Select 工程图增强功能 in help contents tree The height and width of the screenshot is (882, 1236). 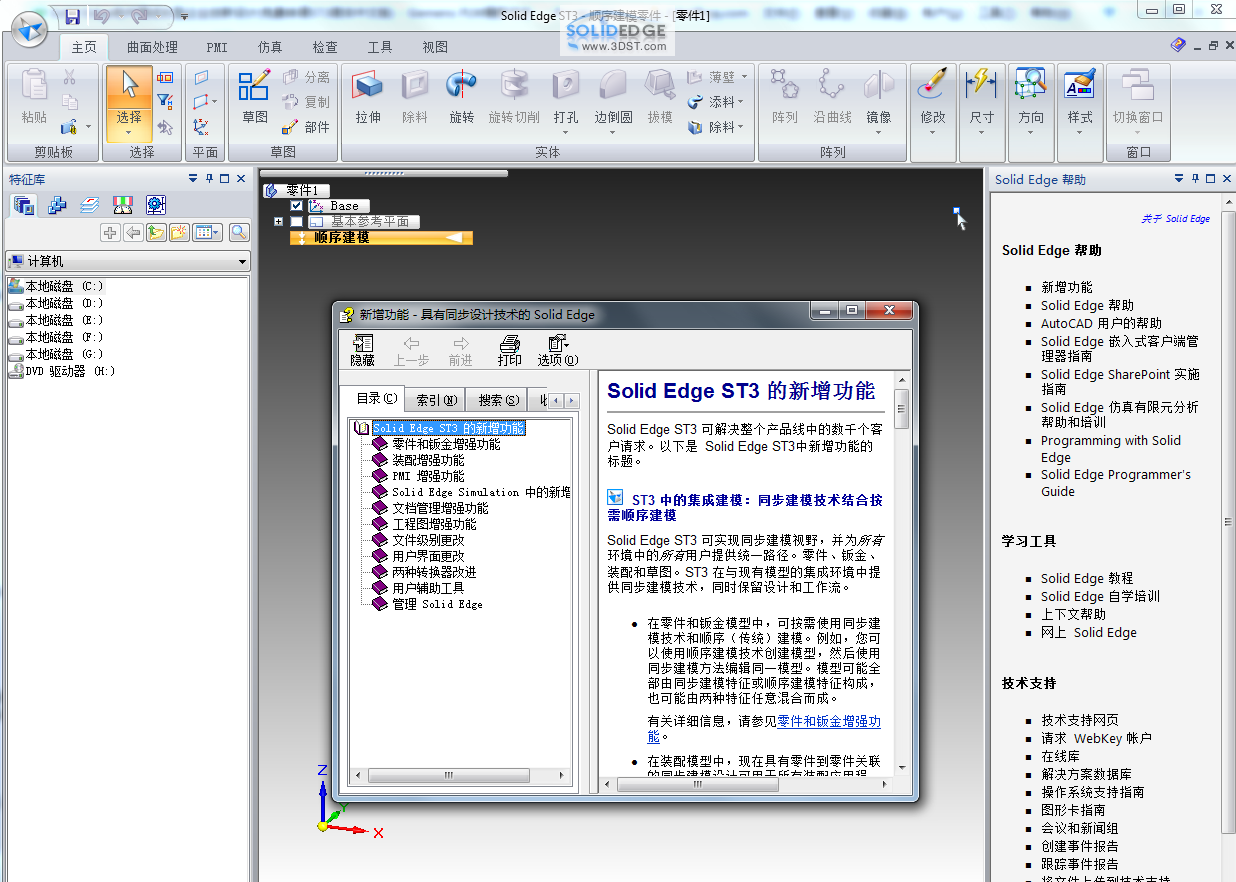434,524
